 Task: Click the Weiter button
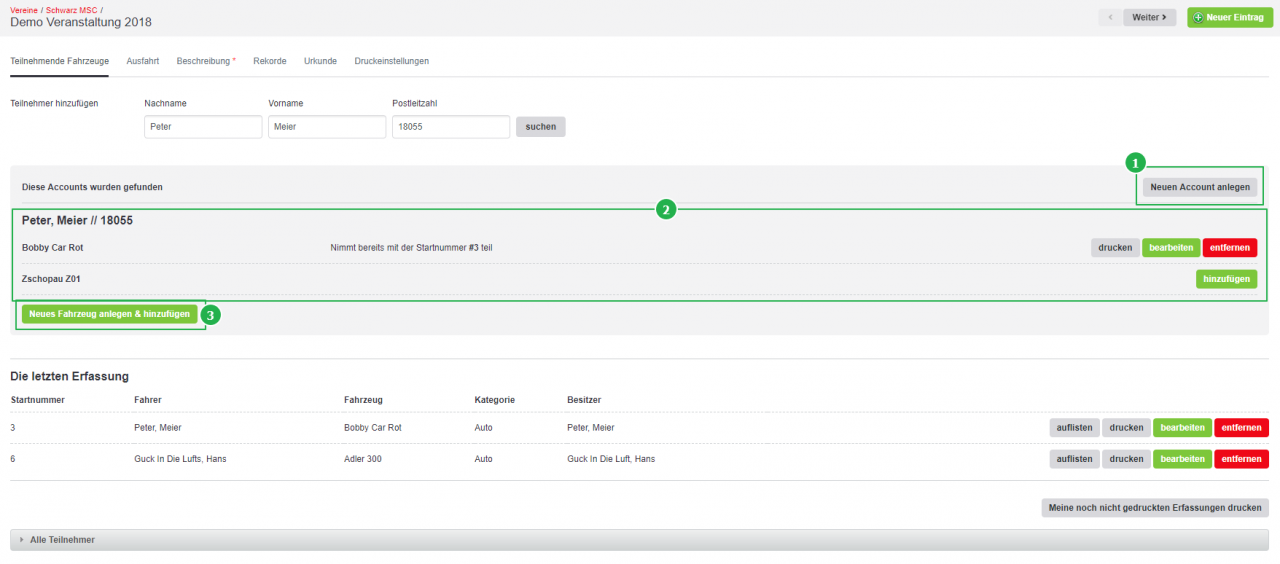click(1149, 17)
